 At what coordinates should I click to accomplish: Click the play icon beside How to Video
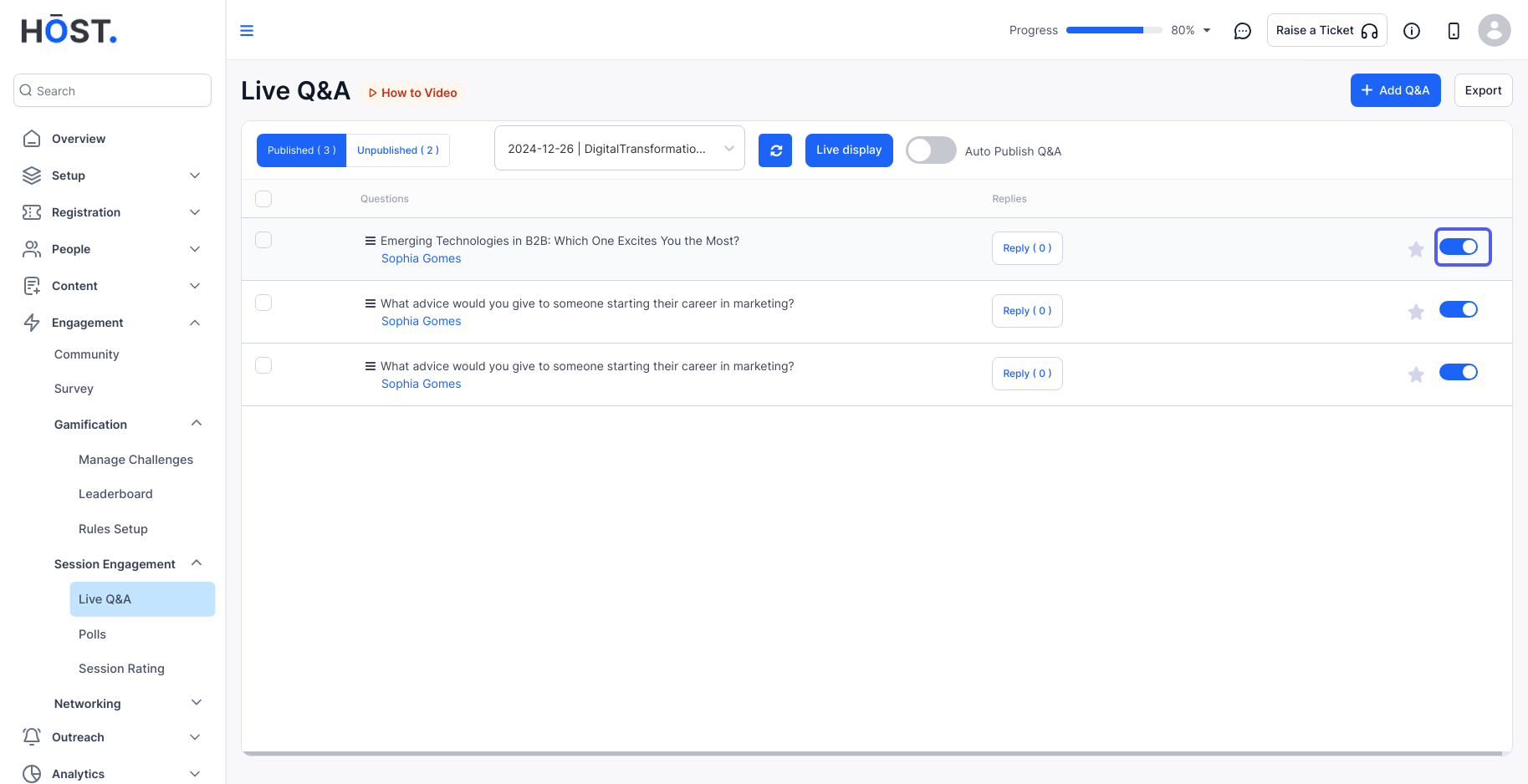coord(372,93)
